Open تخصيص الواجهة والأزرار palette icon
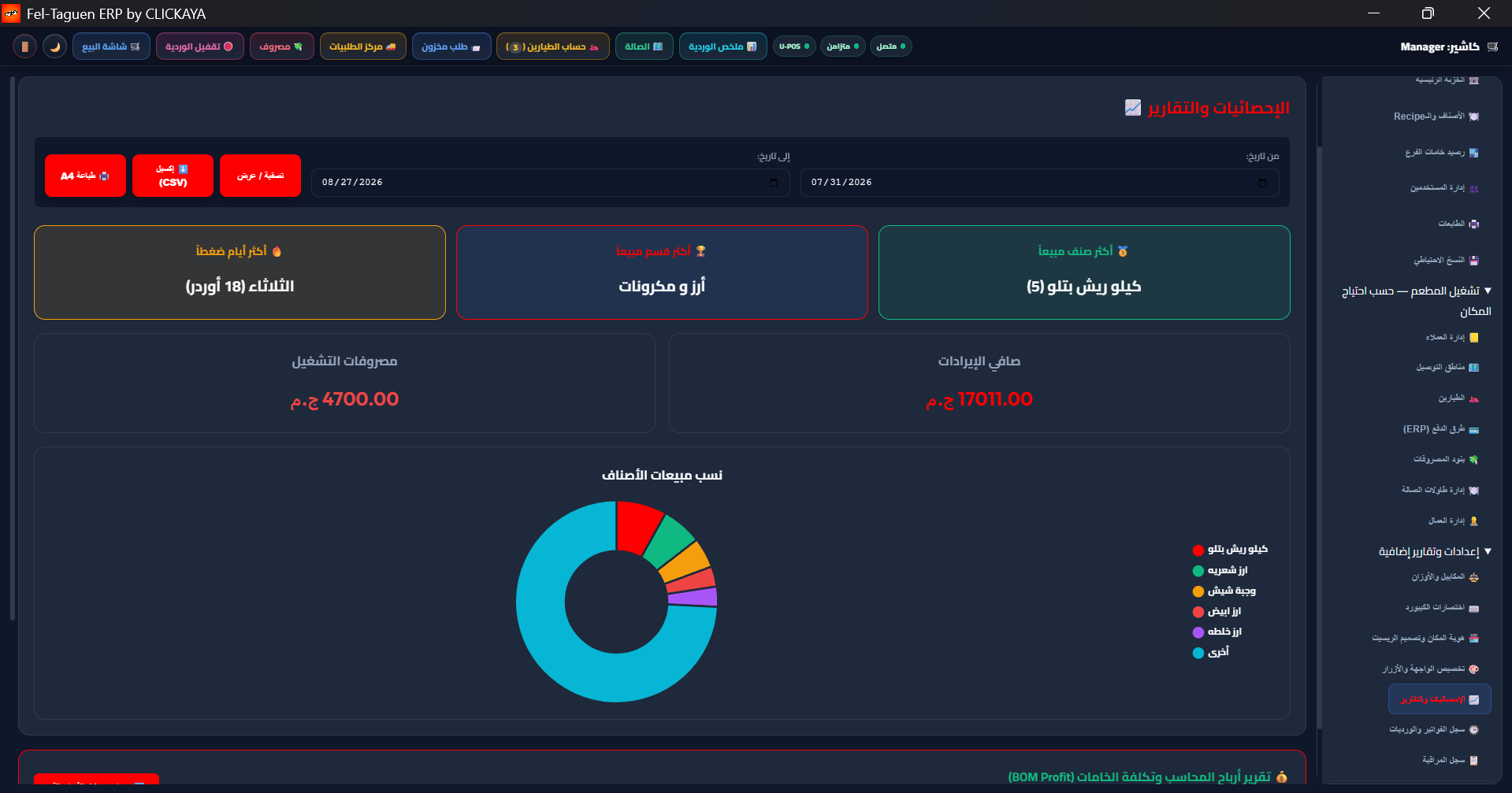 (x=1474, y=669)
